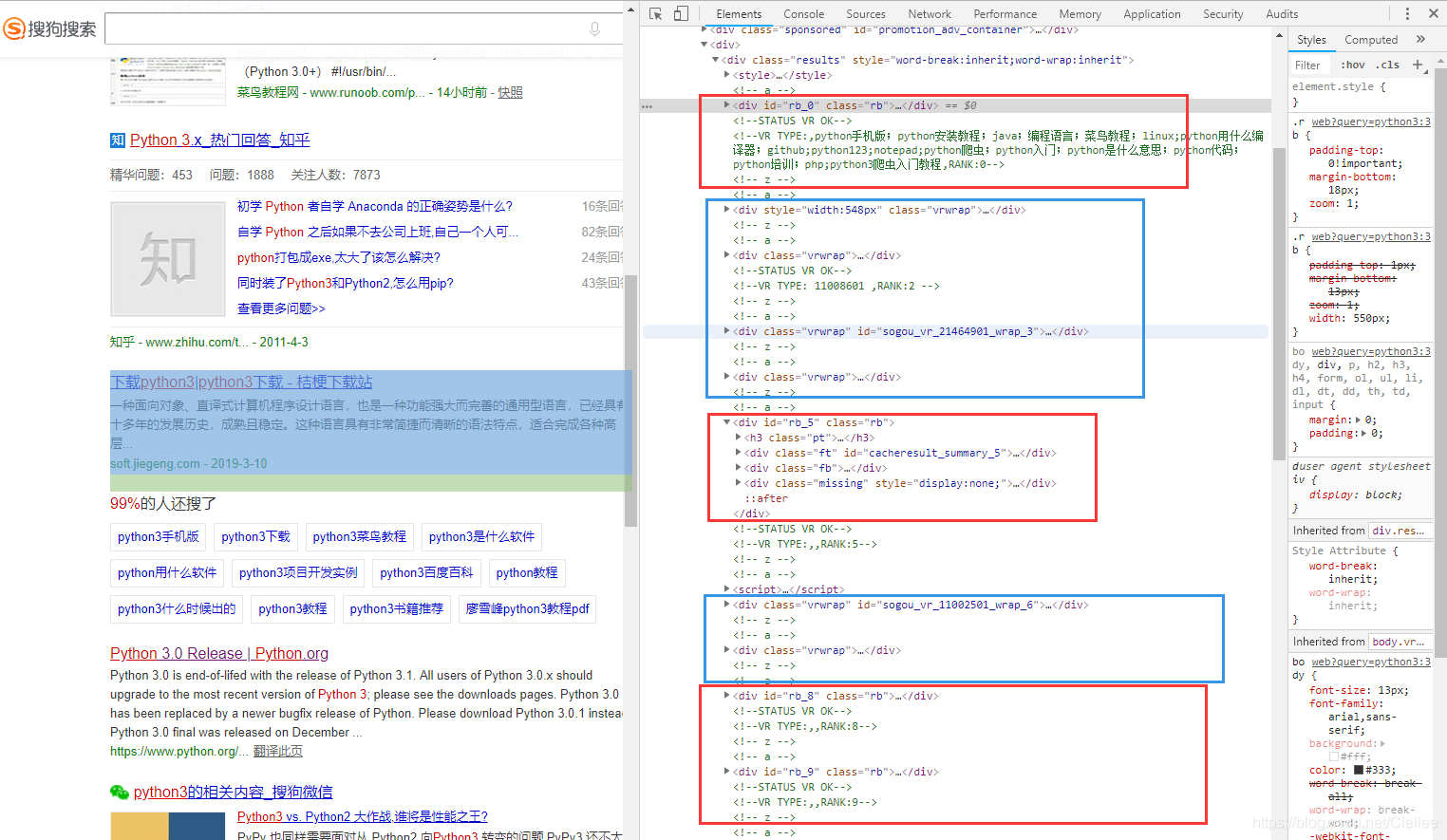The width and height of the screenshot is (1447, 840).
Task: Click the inspect element picker icon
Action: 655,13
